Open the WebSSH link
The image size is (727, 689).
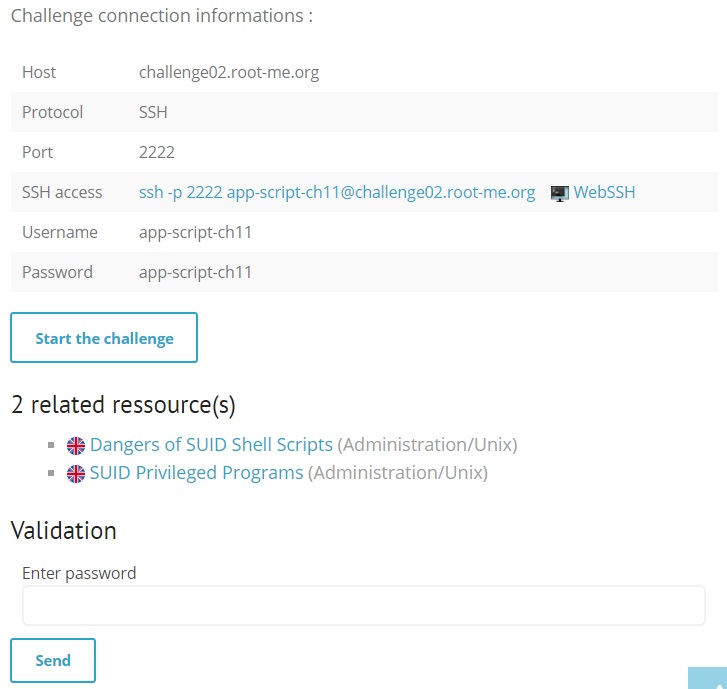point(604,192)
